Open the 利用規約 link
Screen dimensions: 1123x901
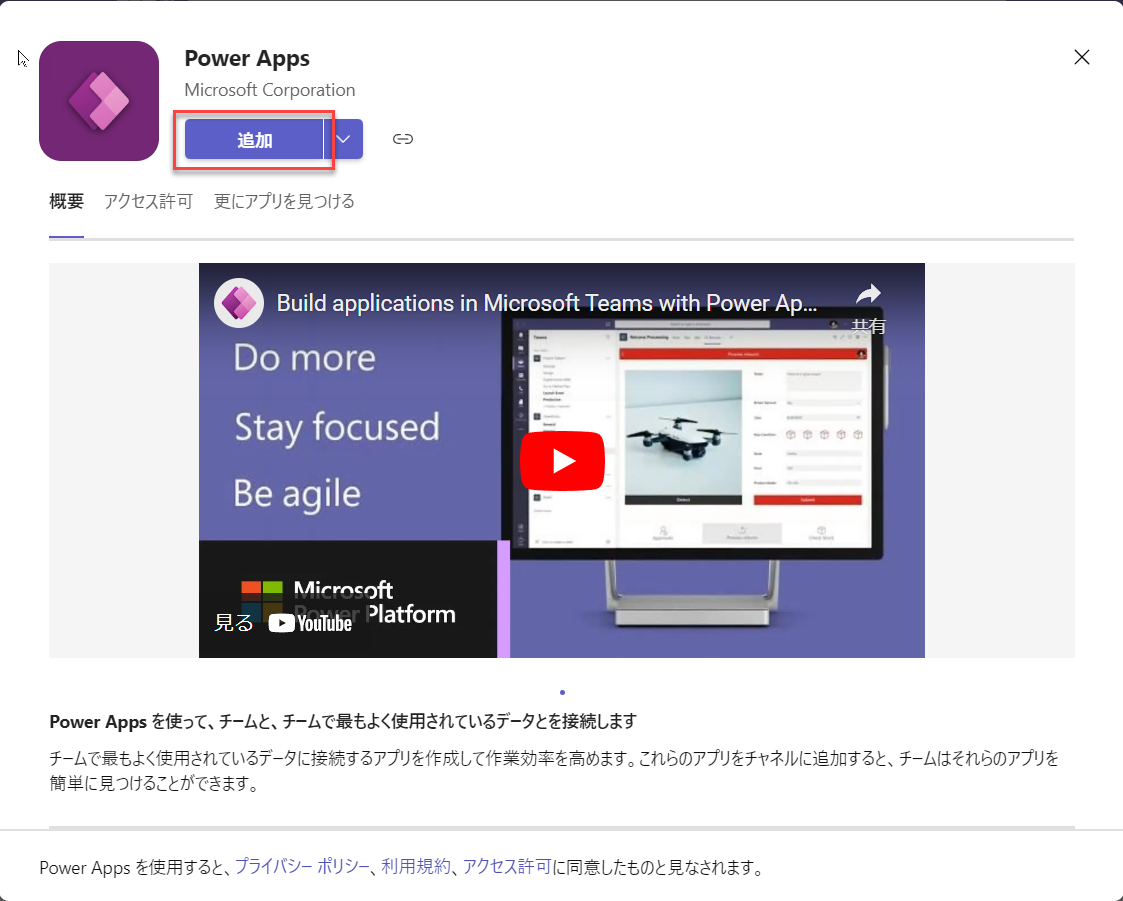[415, 867]
